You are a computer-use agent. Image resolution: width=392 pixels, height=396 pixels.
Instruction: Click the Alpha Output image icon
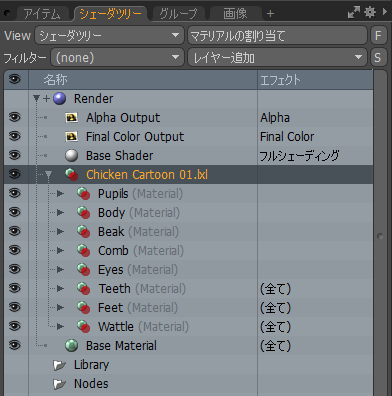[x=72, y=117]
